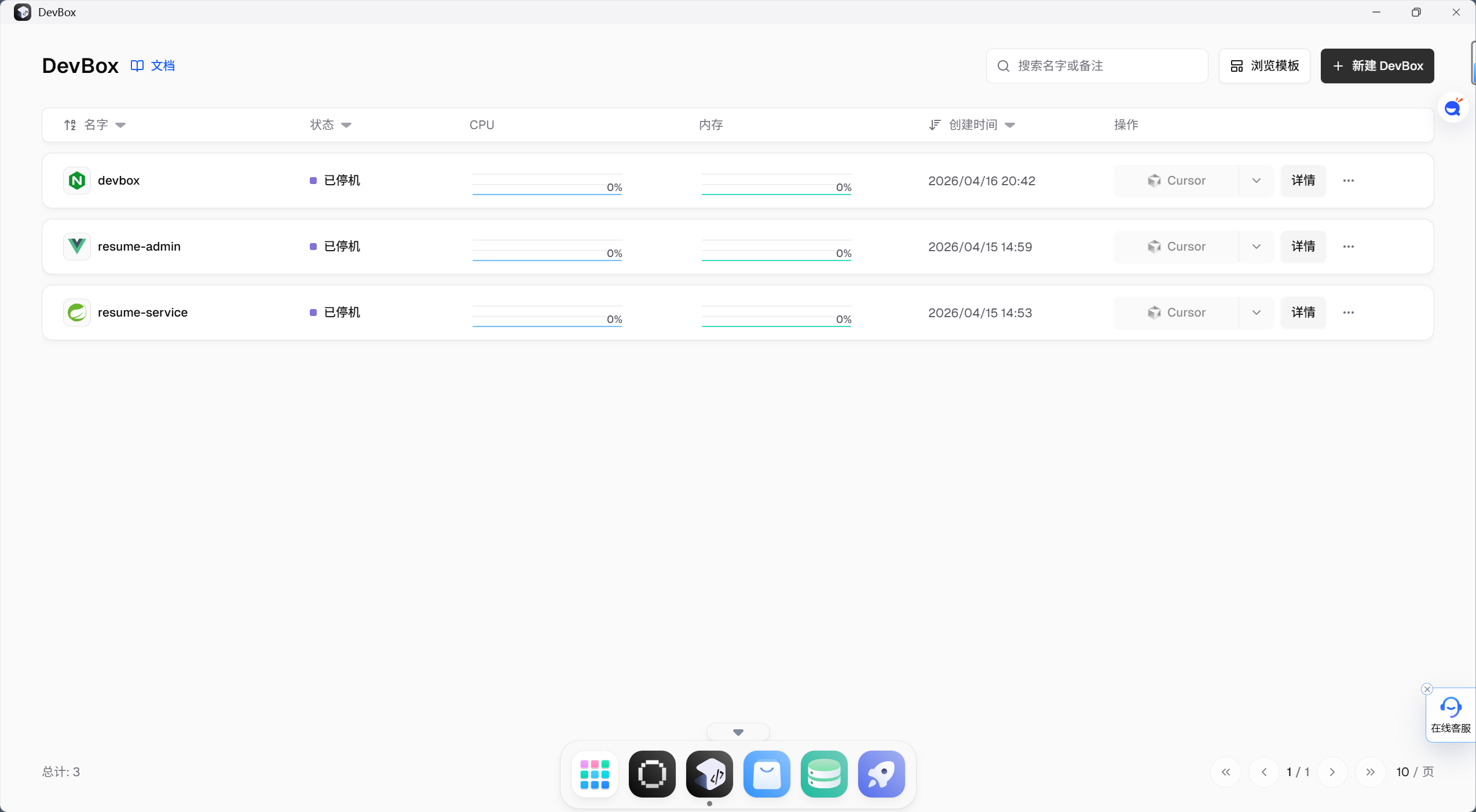Expand the IDE dropdown for devbox row
The height and width of the screenshot is (812, 1476).
click(x=1257, y=181)
